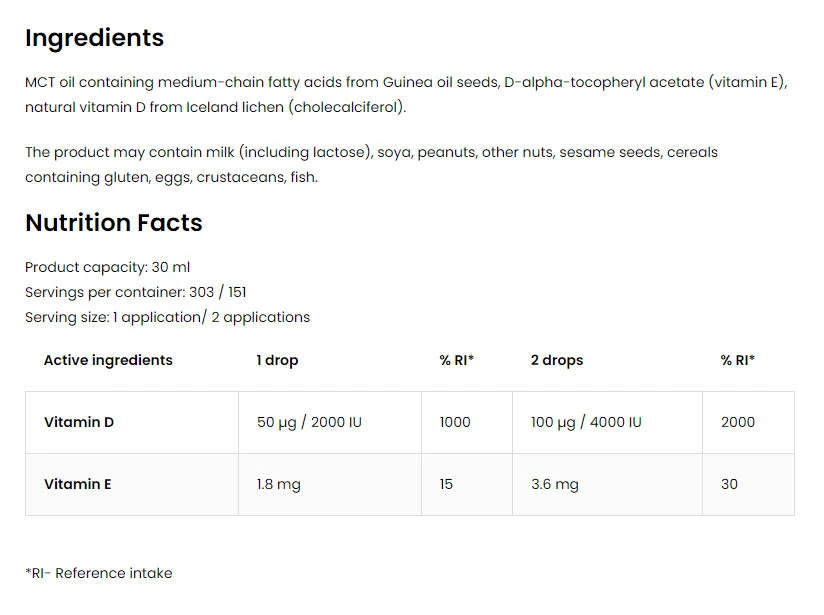824x615 pixels.
Task: Click the 2 drops column header
Action: click(x=557, y=360)
